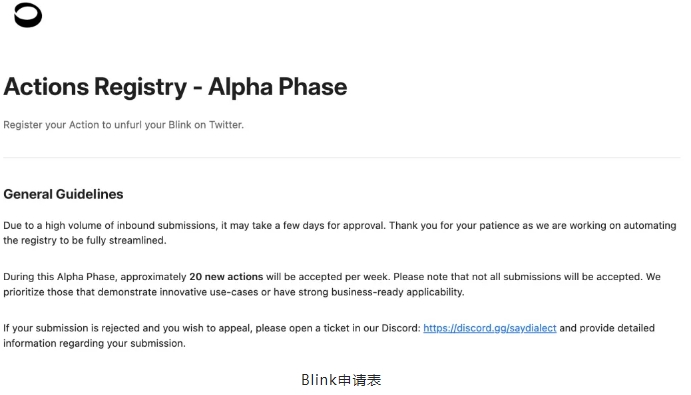Click the 'Blink申请表' caption at the bottom
Image resolution: width=691 pixels, height=395 pixels.
pos(342,380)
